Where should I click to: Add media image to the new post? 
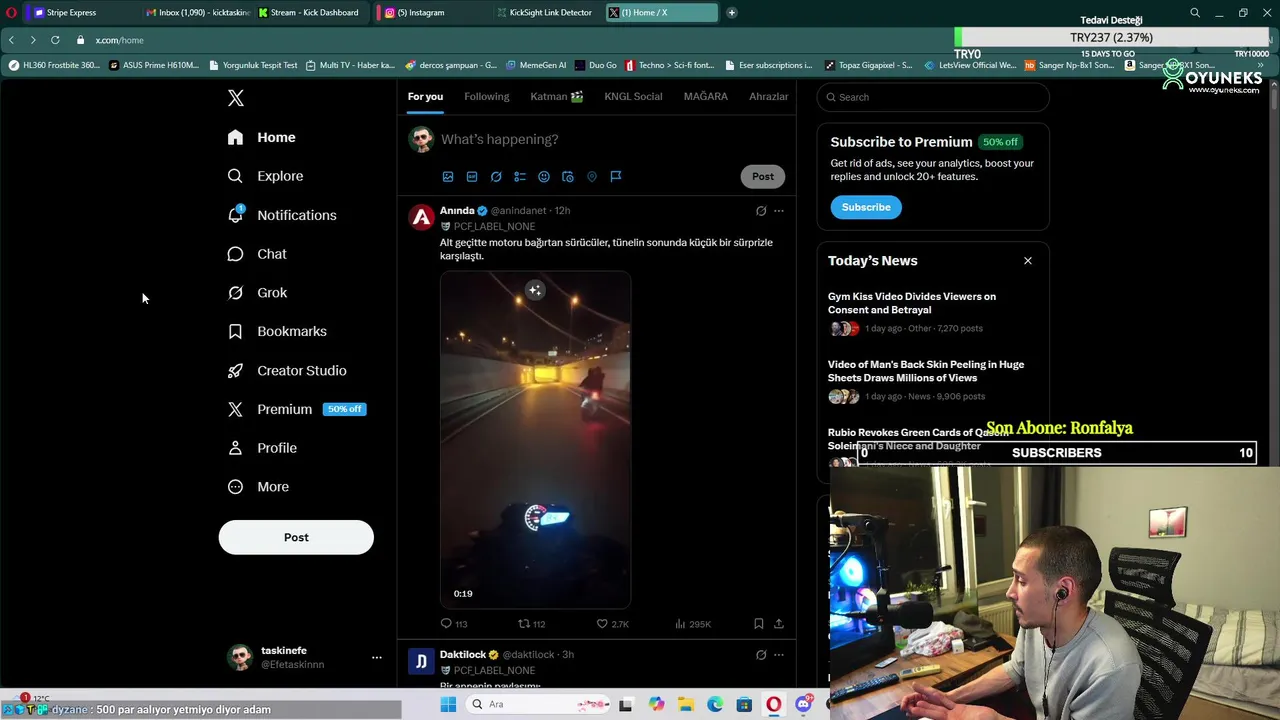pos(448,176)
